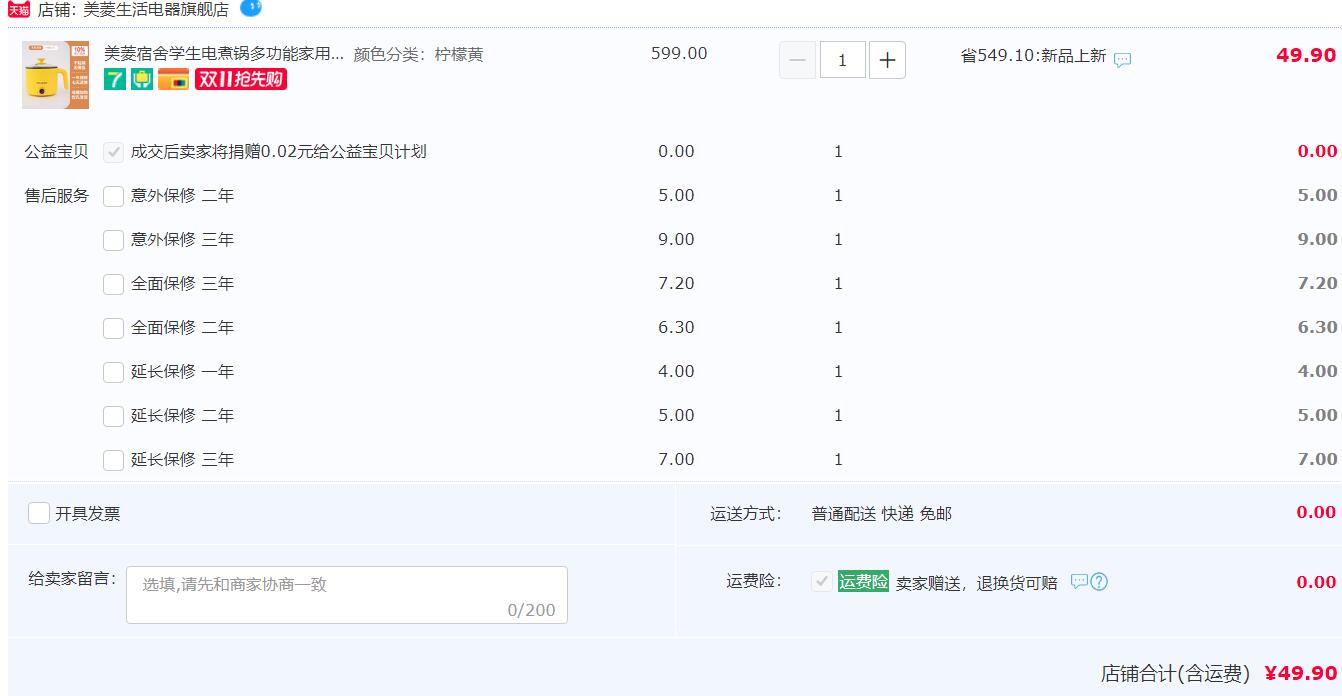Screen dimensions: 1342x696
Task: Check 延长保修 三年 option
Action: [x=114, y=460]
